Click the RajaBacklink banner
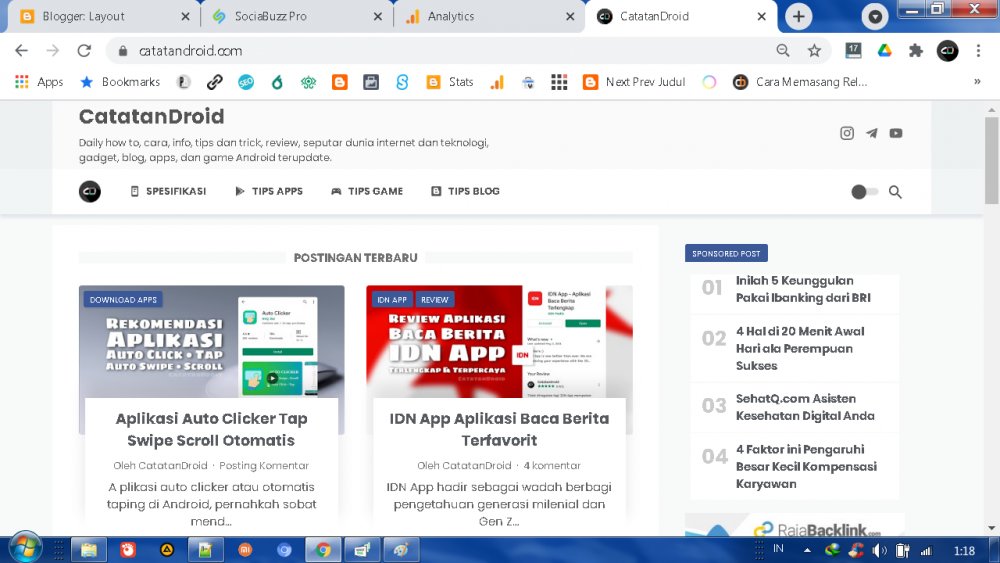1000x563 pixels. pyautogui.click(x=795, y=525)
